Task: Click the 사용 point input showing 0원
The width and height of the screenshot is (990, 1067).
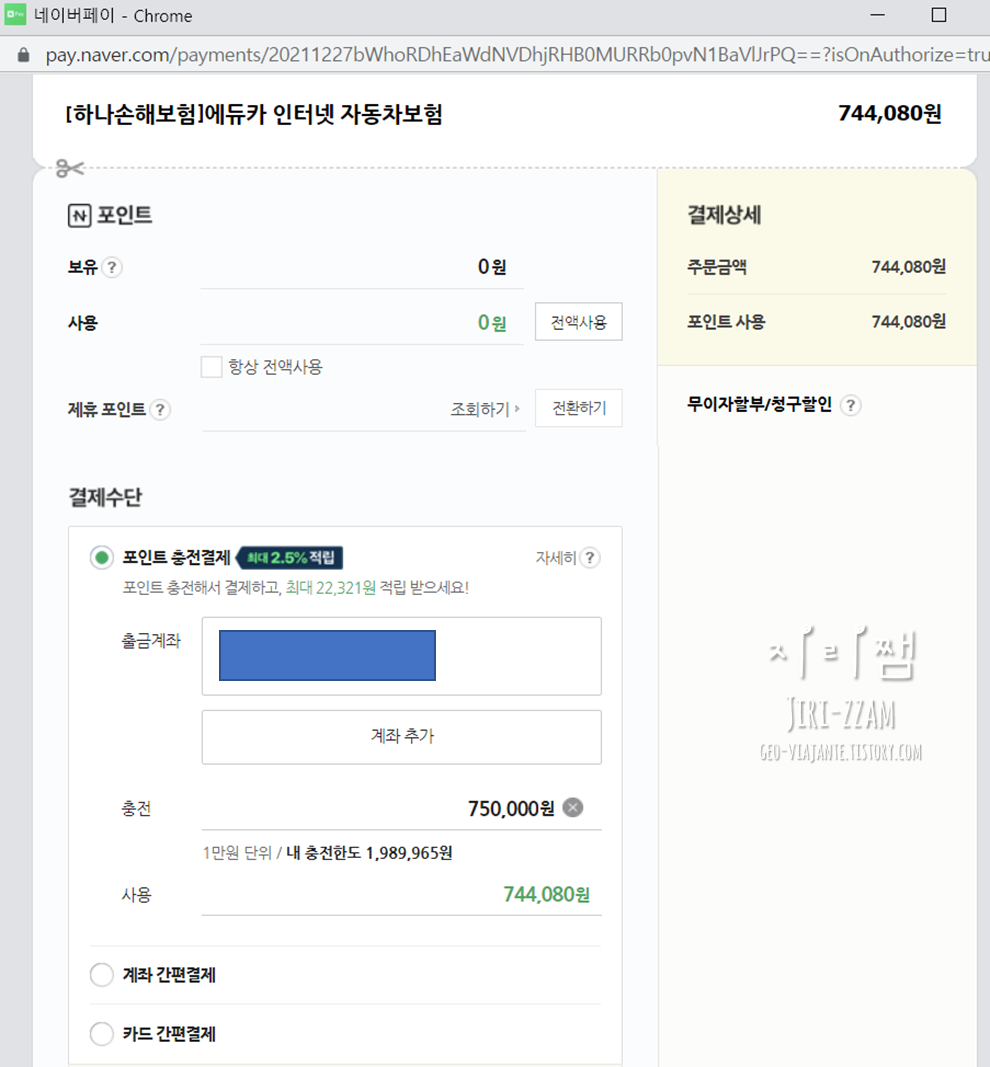Action: tap(362, 323)
